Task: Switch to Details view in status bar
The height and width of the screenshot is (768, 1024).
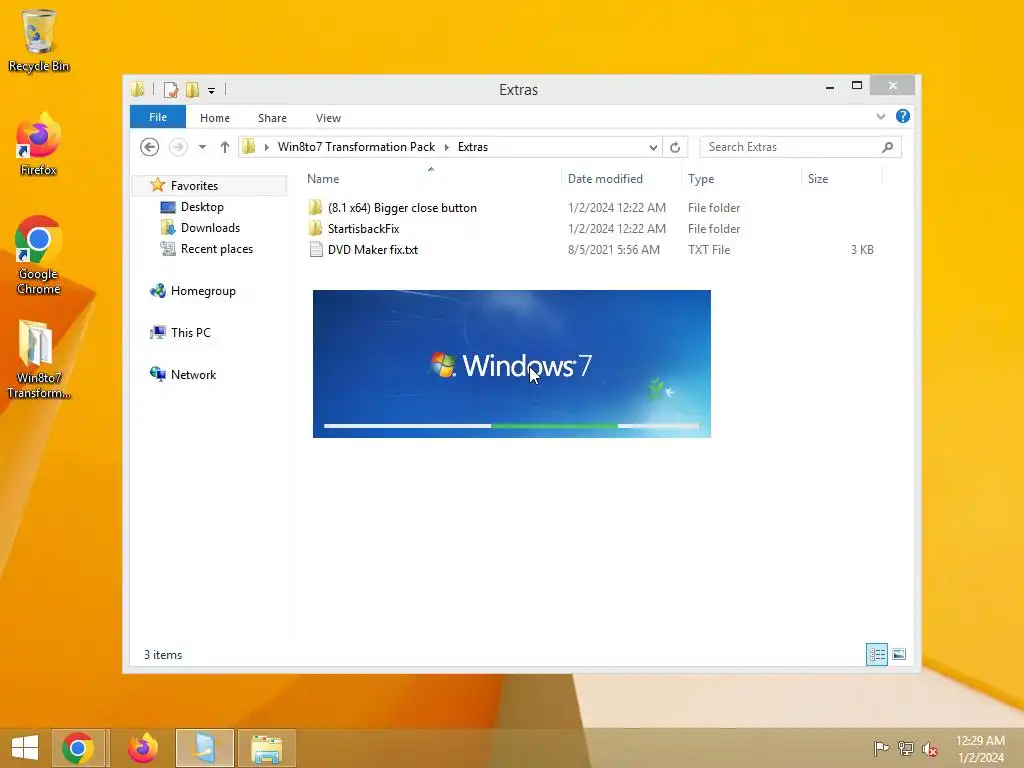Action: tap(876, 654)
